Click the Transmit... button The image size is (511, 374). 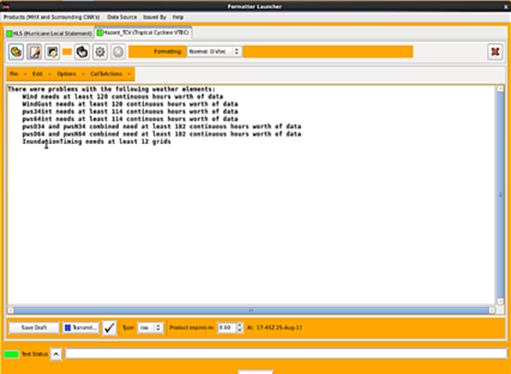click(x=81, y=328)
